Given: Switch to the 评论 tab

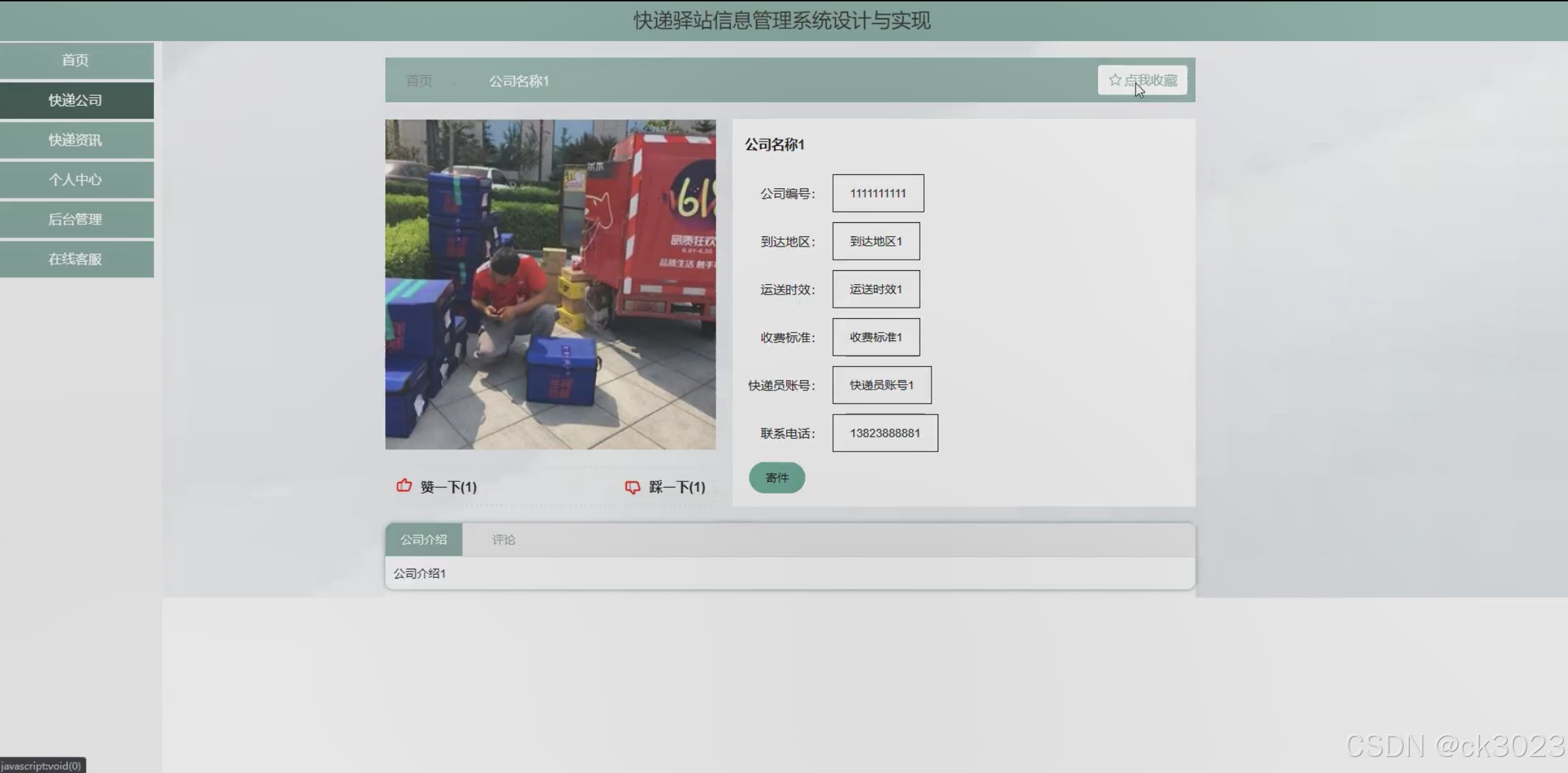Looking at the screenshot, I should pos(503,540).
